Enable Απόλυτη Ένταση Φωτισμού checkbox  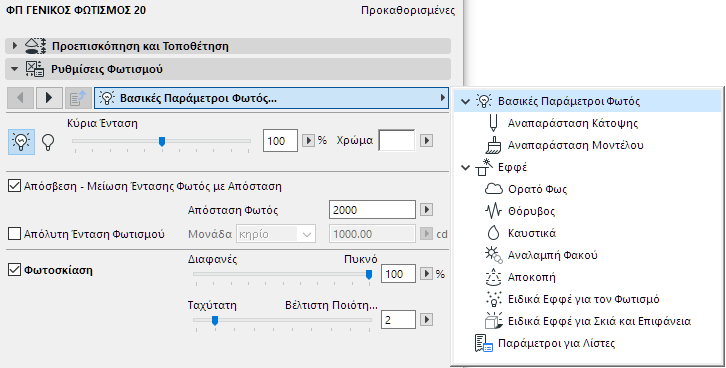pyautogui.click(x=14, y=234)
